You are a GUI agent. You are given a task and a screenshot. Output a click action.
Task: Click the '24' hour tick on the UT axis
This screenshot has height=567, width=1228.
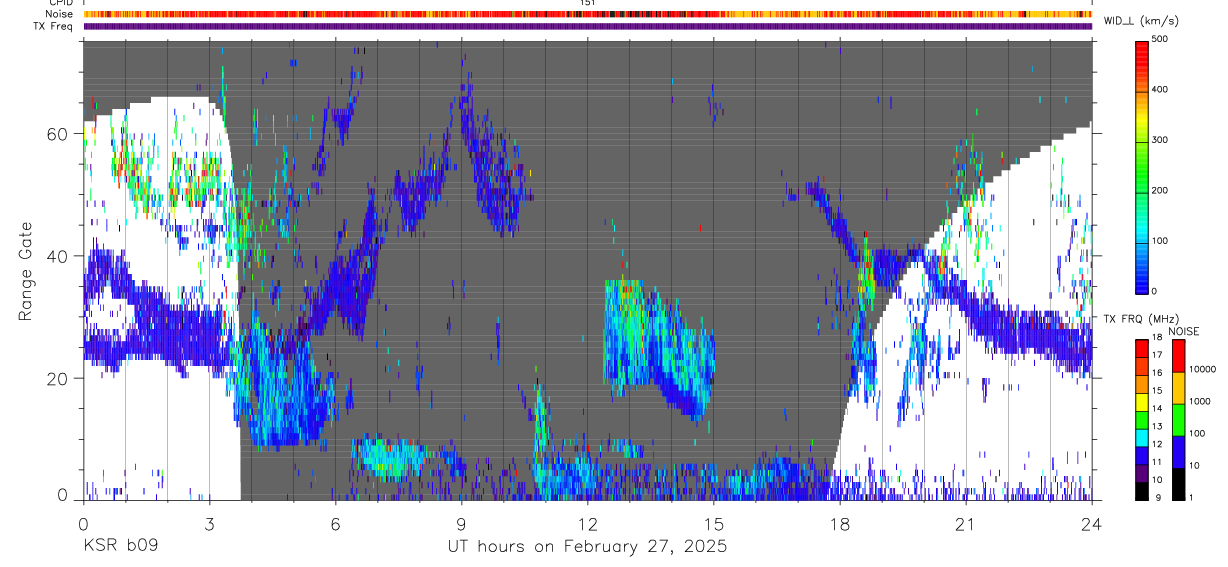(x=1092, y=522)
